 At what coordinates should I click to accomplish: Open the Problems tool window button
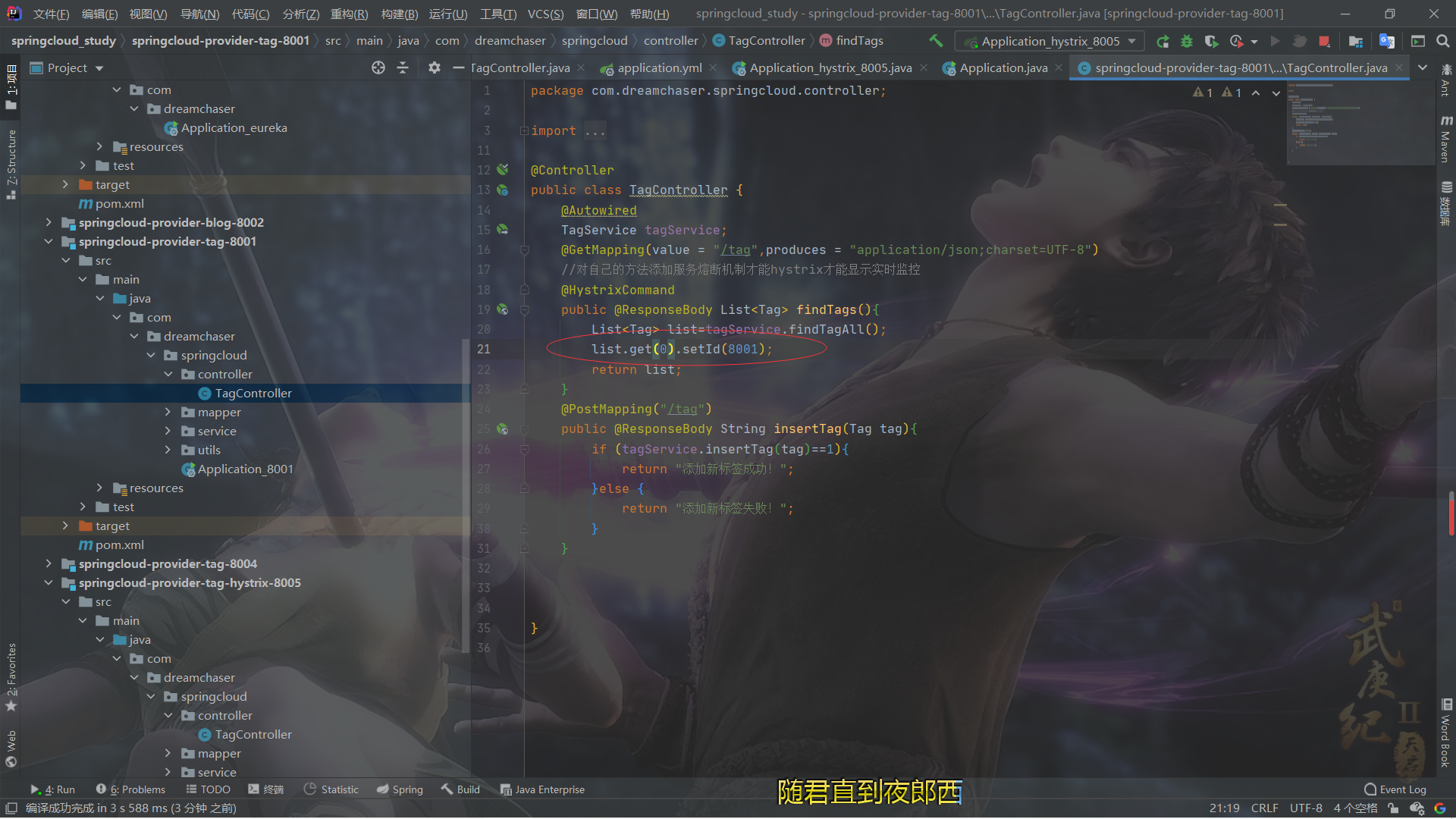click(131, 789)
